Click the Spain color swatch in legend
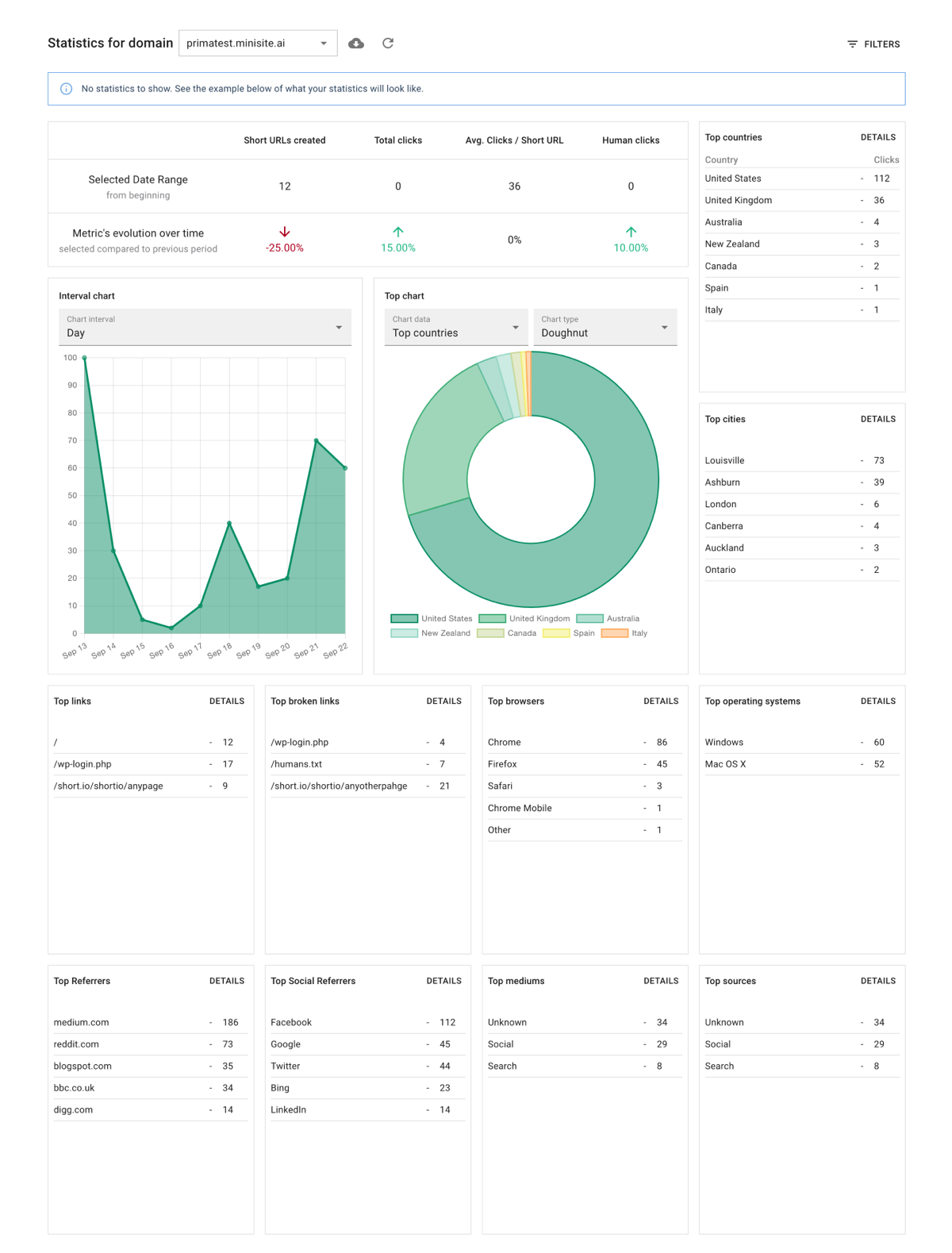This screenshot has height=1253, width=952. (556, 633)
